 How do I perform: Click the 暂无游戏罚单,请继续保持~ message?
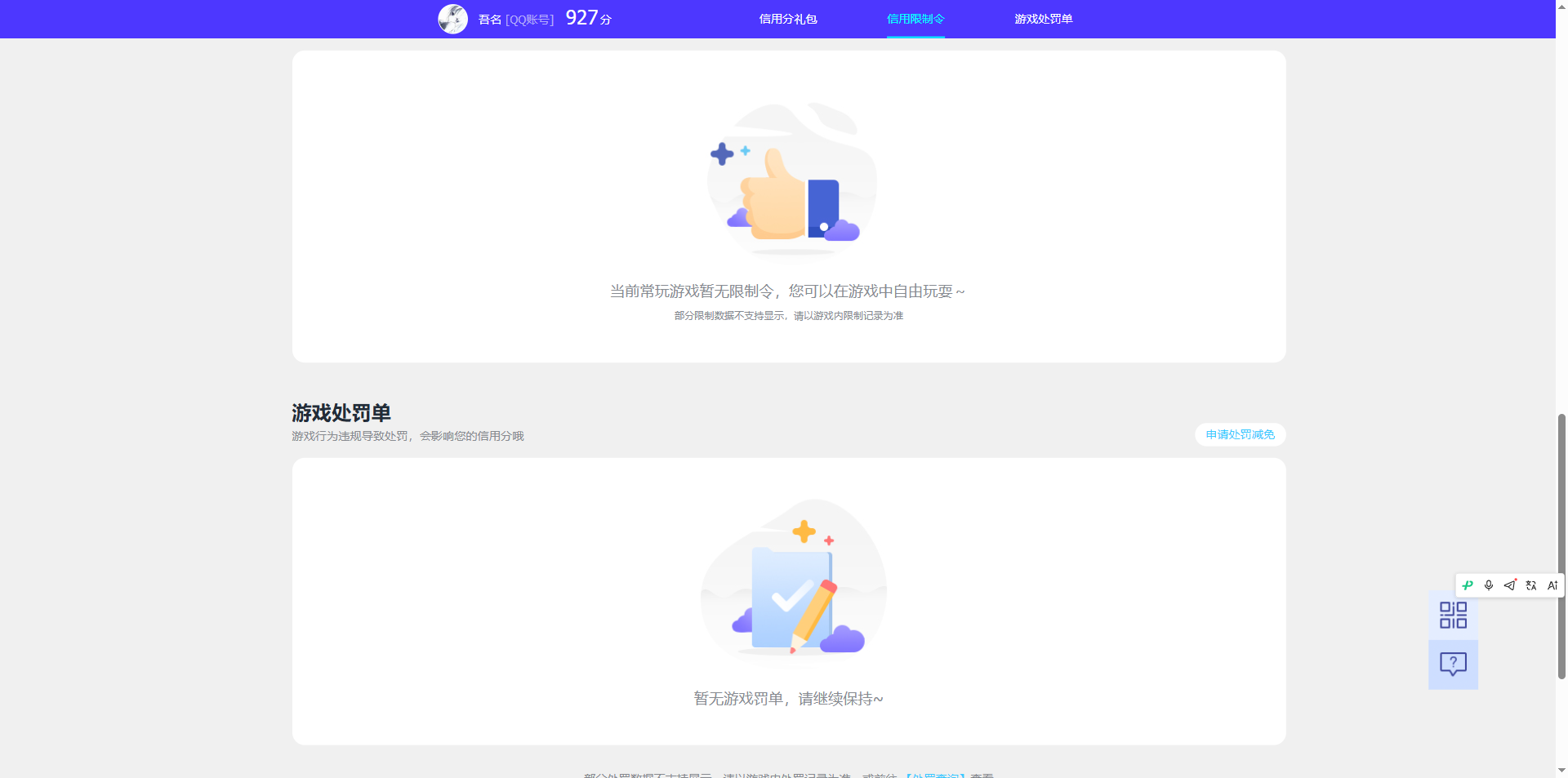[x=788, y=699]
